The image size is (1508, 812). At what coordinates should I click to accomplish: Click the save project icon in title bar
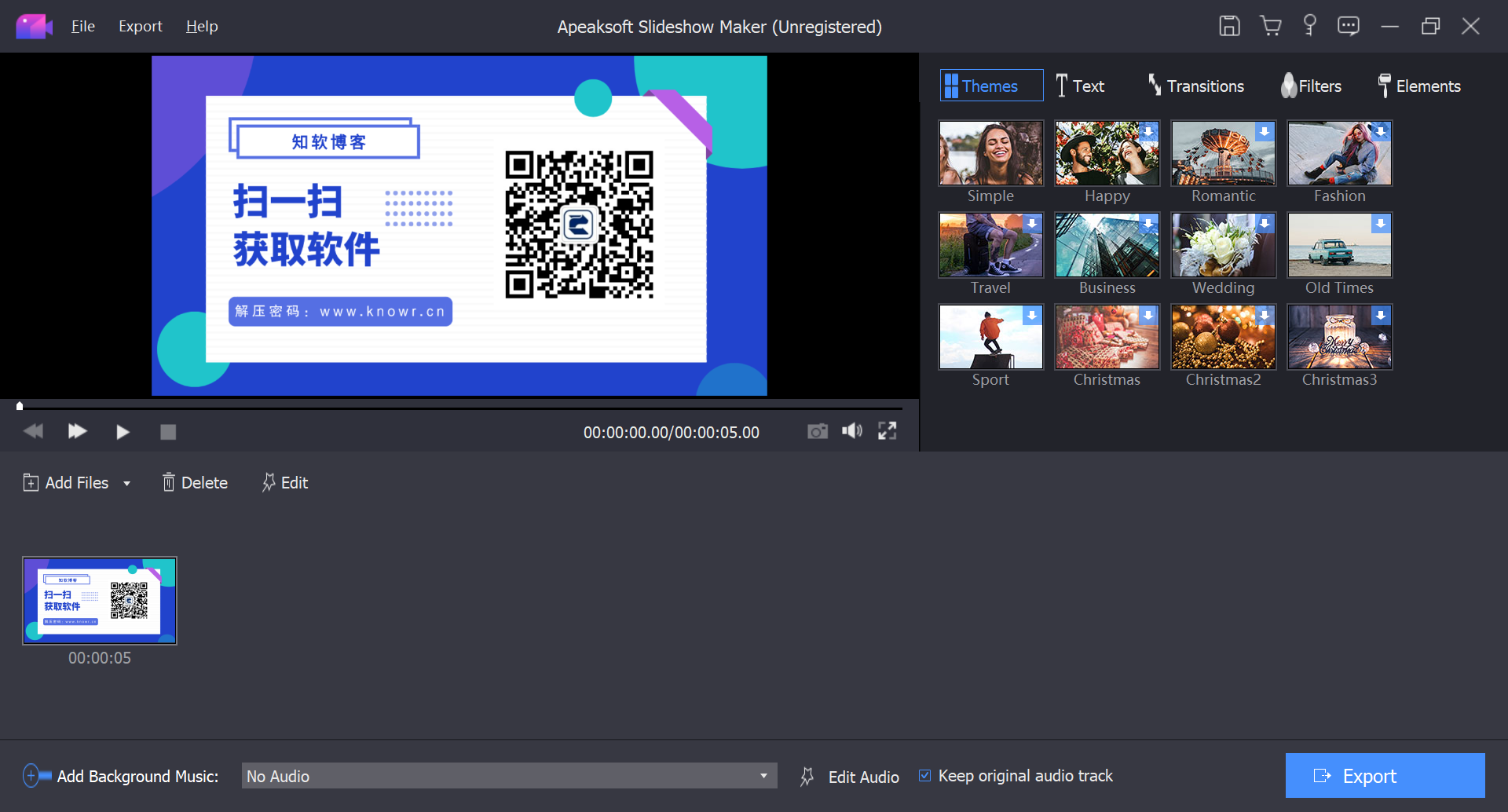point(1229,26)
